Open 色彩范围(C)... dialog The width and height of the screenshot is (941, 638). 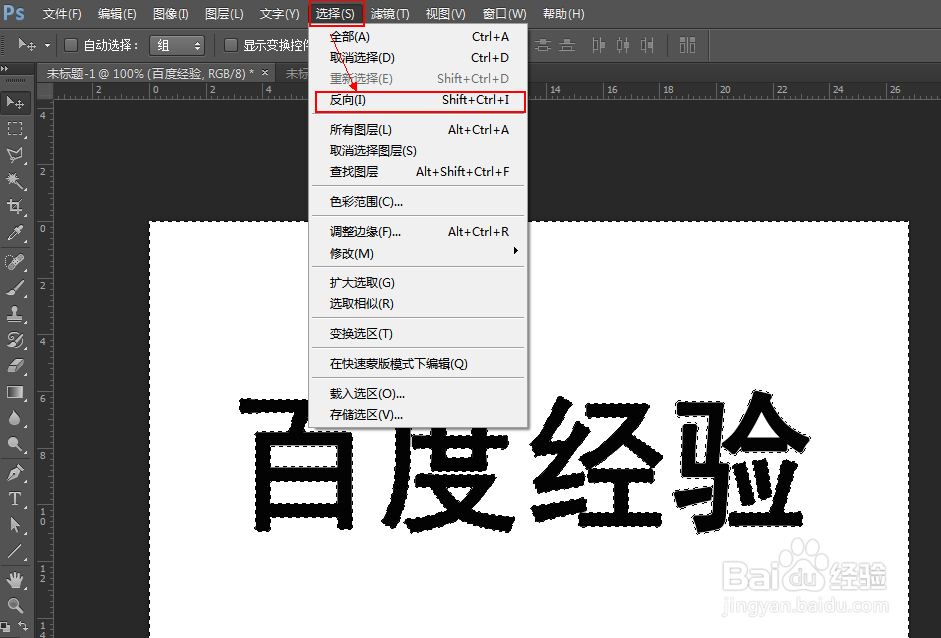tap(418, 202)
